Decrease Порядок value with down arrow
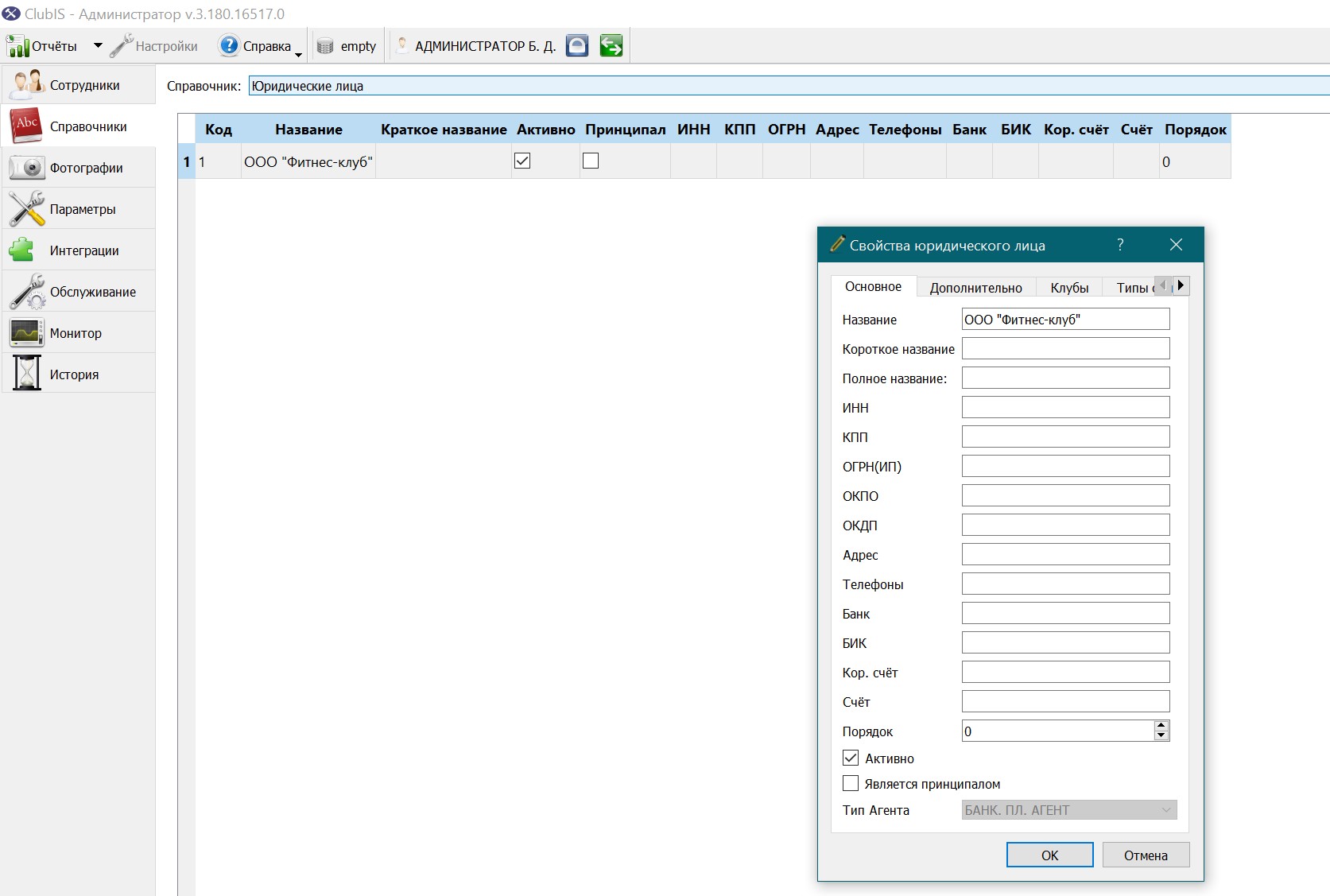1330x896 pixels. pos(1161,735)
